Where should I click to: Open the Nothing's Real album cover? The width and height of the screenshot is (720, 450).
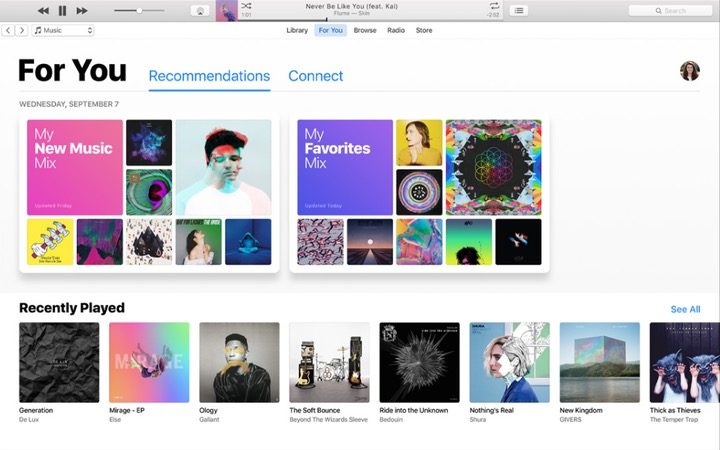tap(509, 362)
